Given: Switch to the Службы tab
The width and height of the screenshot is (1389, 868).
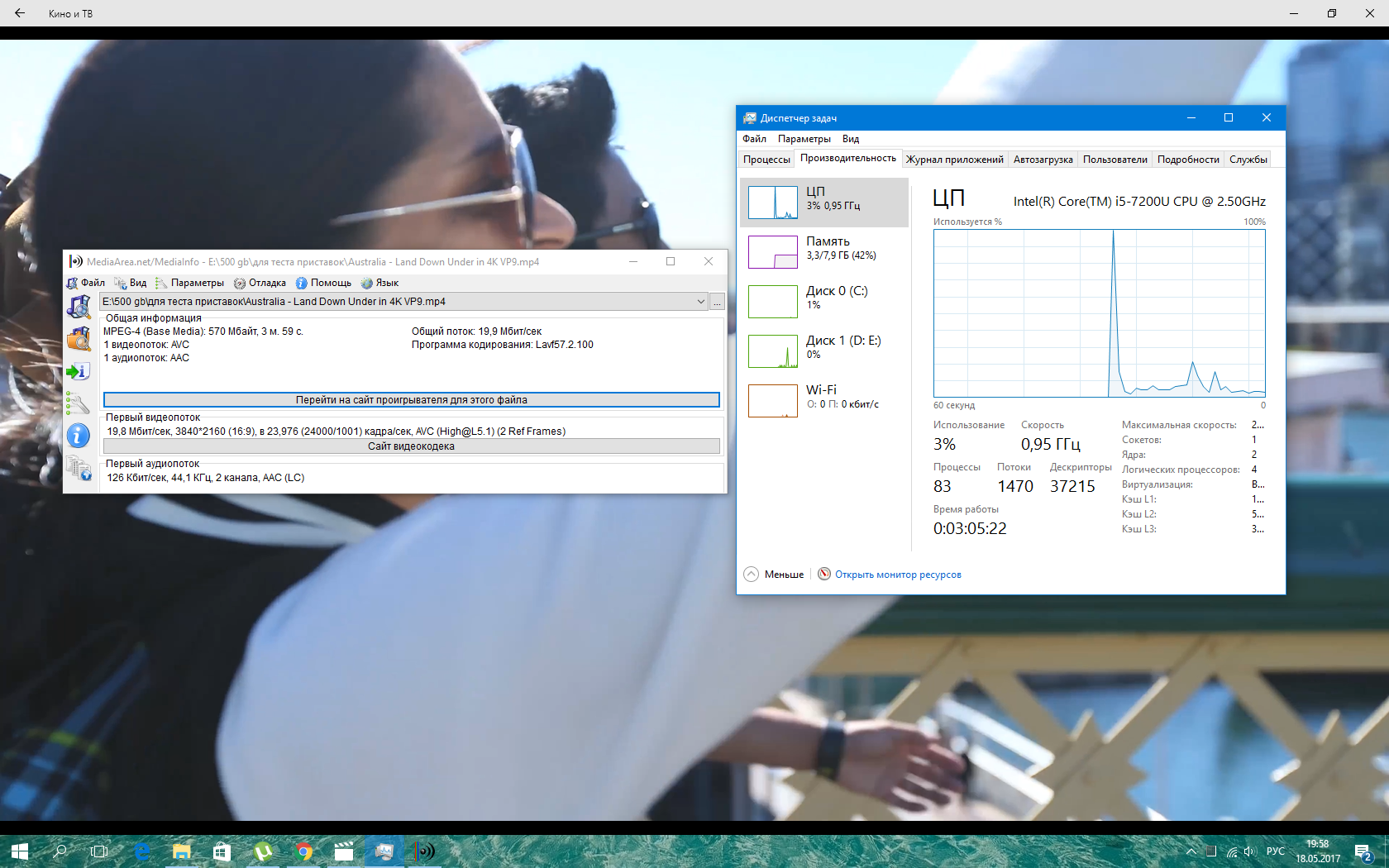Looking at the screenshot, I should pyautogui.click(x=1248, y=160).
